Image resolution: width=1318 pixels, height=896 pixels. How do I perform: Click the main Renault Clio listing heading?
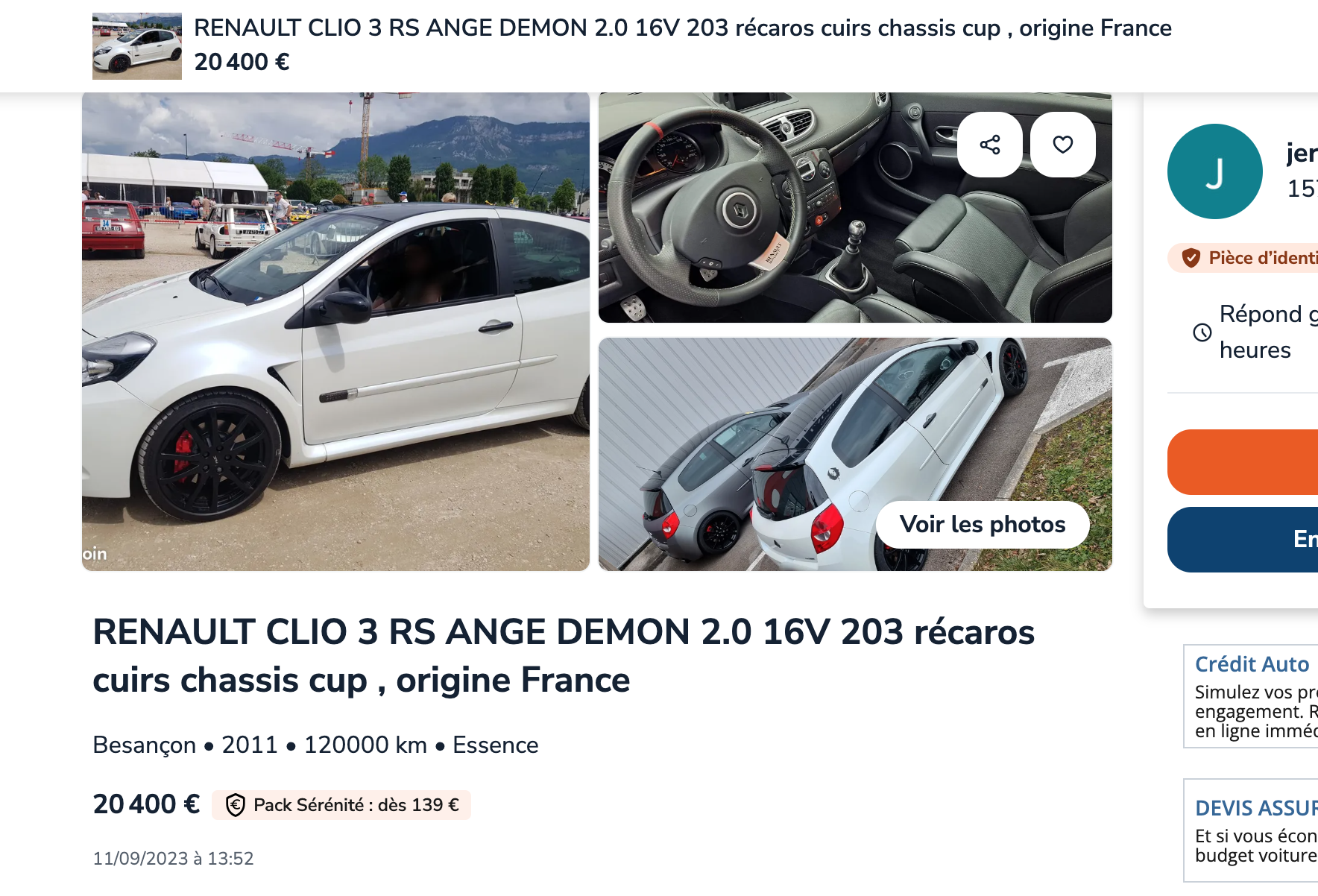tap(564, 656)
